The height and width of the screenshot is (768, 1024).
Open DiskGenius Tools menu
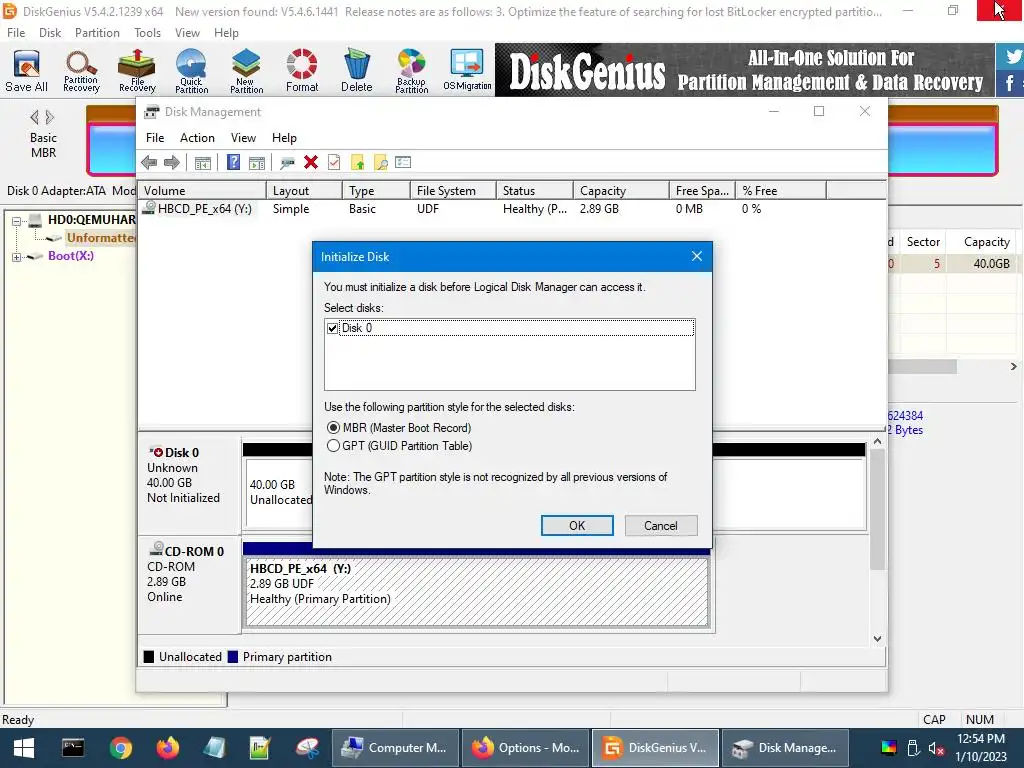point(147,33)
